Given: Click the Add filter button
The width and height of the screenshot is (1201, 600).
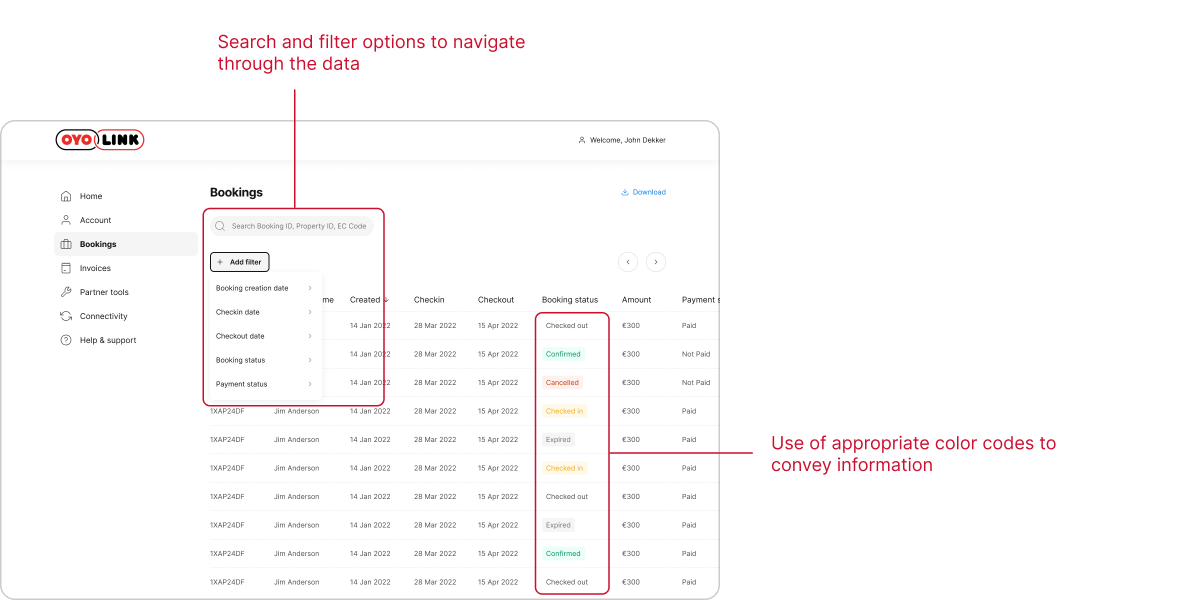Looking at the screenshot, I should coord(240,262).
